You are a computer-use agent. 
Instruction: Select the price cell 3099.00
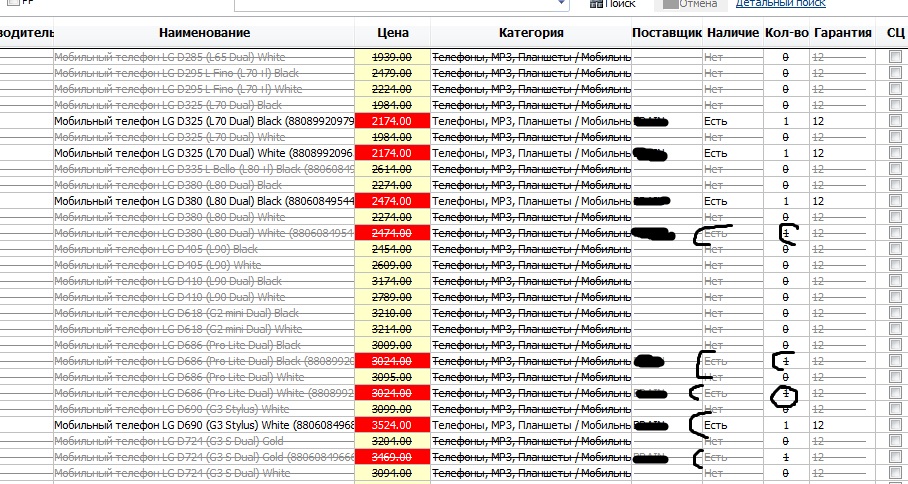[393, 408]
